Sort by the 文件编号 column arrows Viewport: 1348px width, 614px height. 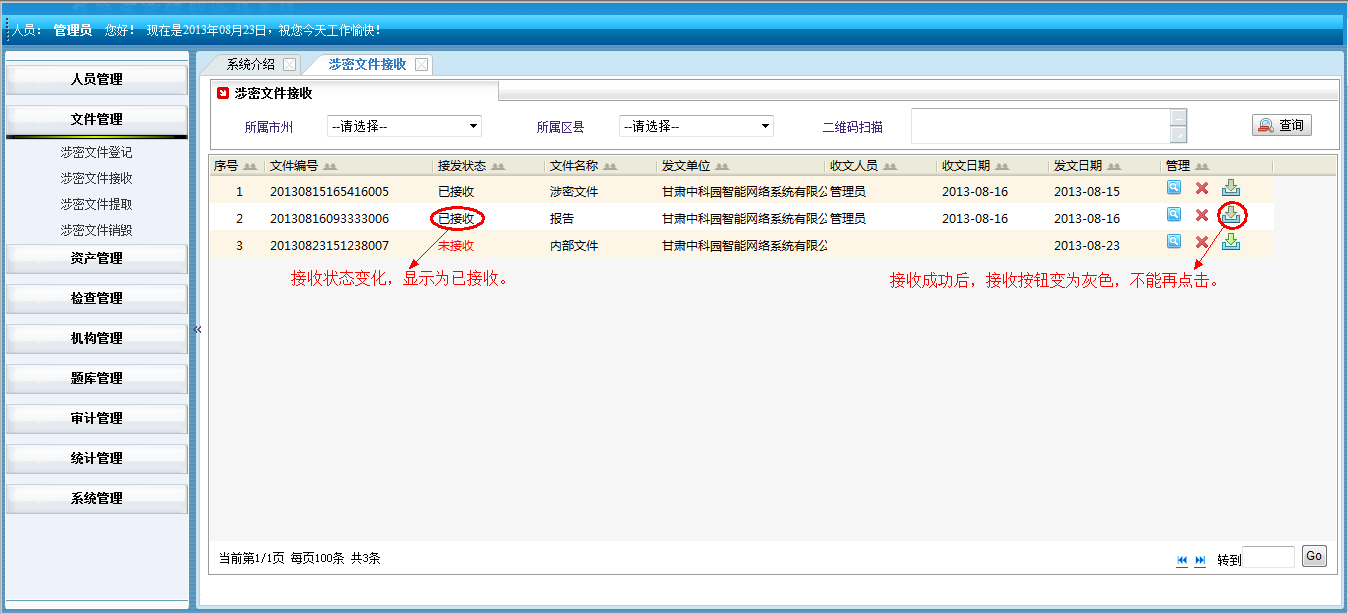click(x=329, y=167)
